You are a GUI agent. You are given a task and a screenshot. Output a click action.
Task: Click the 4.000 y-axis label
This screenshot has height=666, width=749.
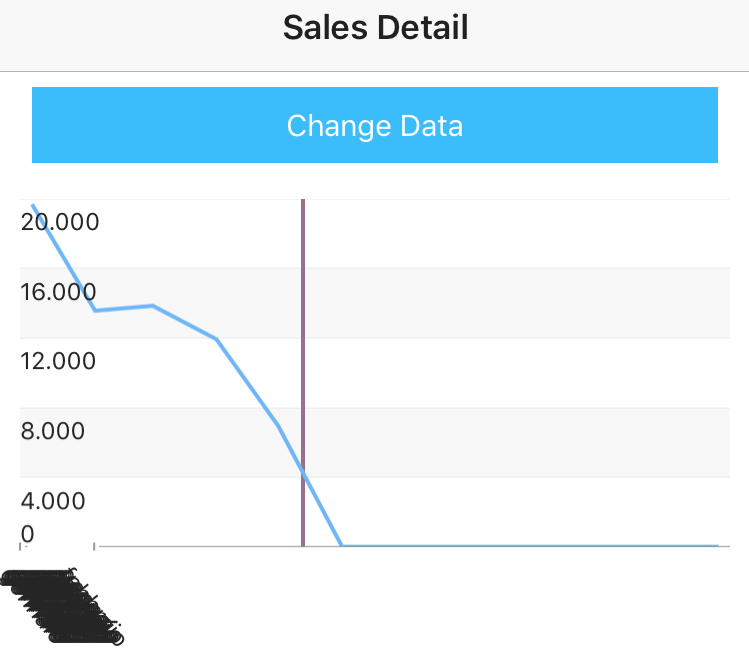click(x=53, y=500)
